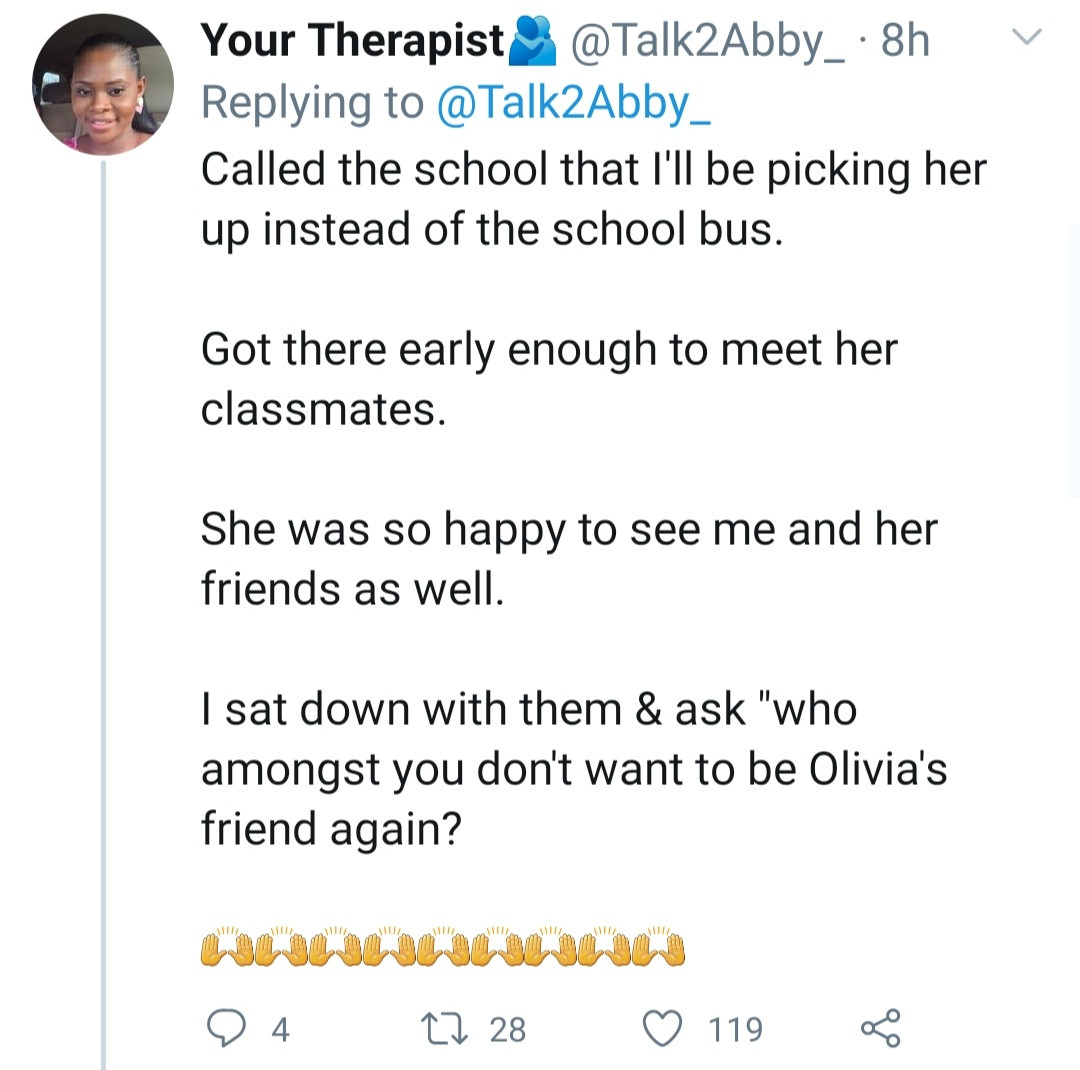Click the reply speech bubble icon
This screenshot has height=1070, width=1080.
(x=227, y=1028)
